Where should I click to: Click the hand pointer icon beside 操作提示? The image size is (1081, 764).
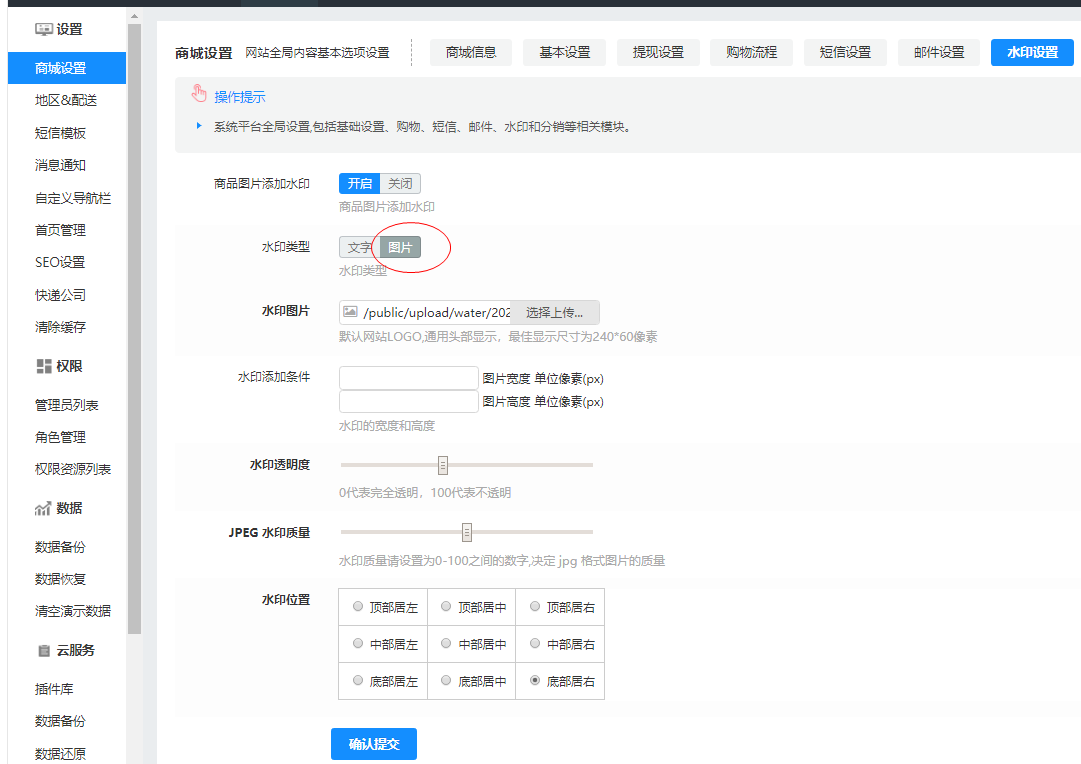[x=199, y=95]
